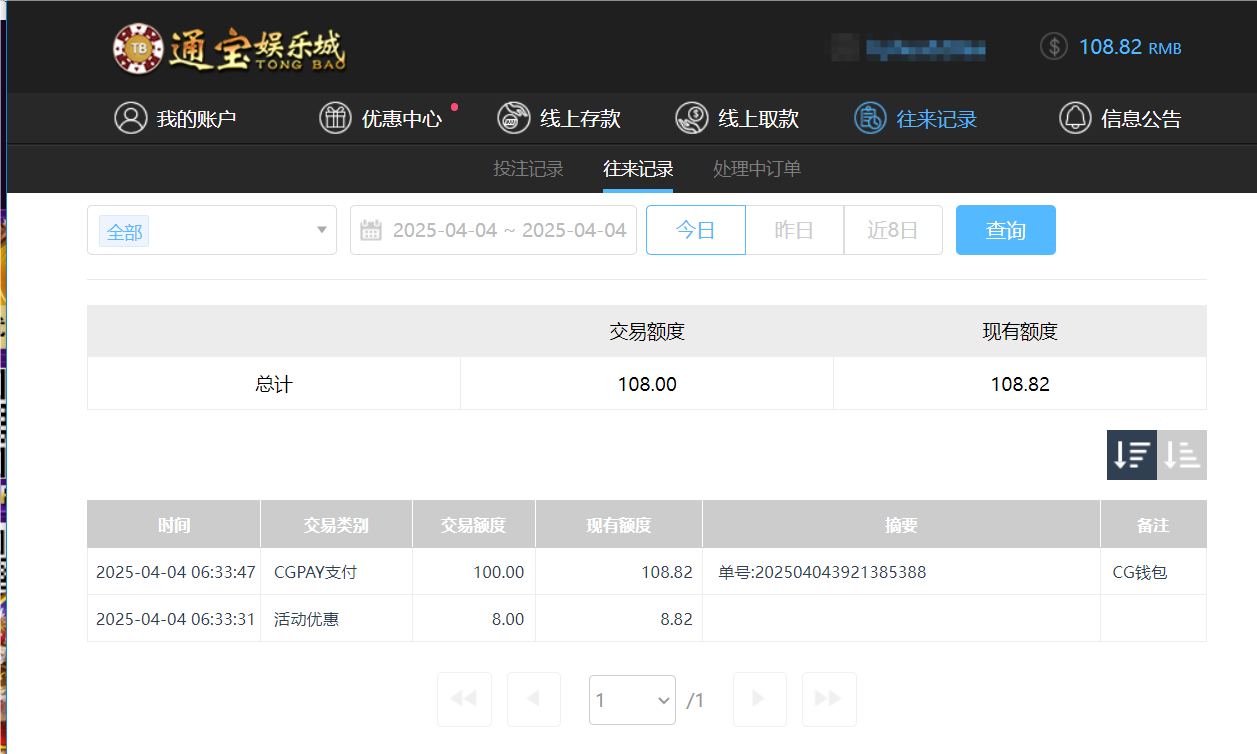Click the 优惠中心 promotions icon

pos(335,118)
